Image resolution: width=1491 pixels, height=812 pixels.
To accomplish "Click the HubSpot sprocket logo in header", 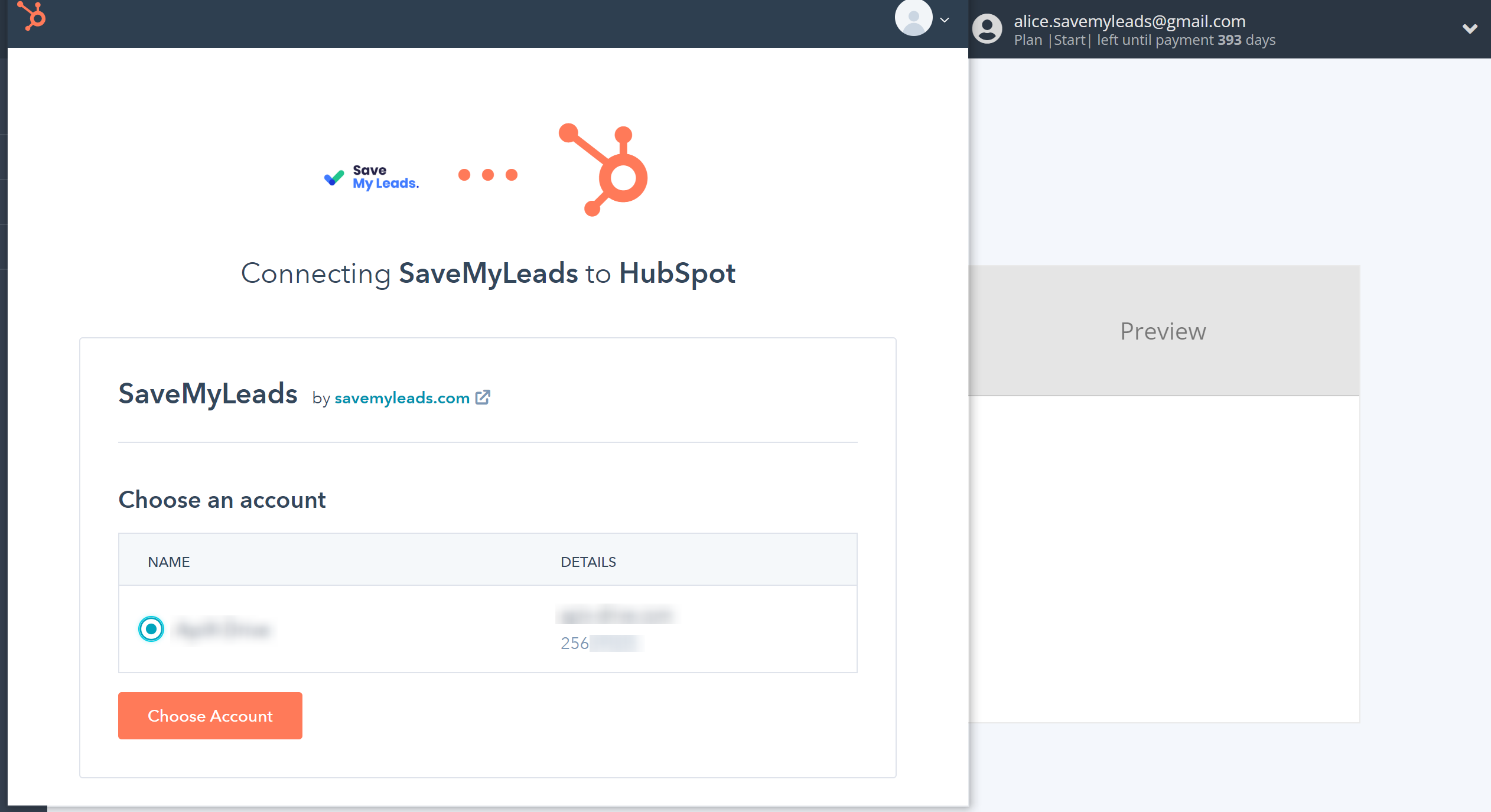I will (x=32, y=15).
